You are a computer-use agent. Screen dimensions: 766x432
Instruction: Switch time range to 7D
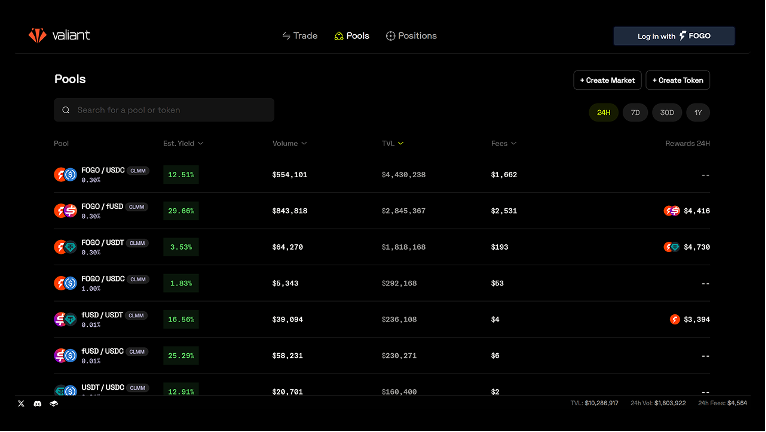click(635, 113)
